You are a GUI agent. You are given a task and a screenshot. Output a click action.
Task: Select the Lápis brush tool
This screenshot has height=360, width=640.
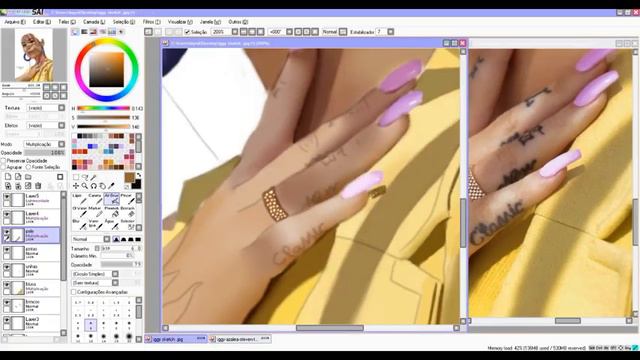[79, 199]
